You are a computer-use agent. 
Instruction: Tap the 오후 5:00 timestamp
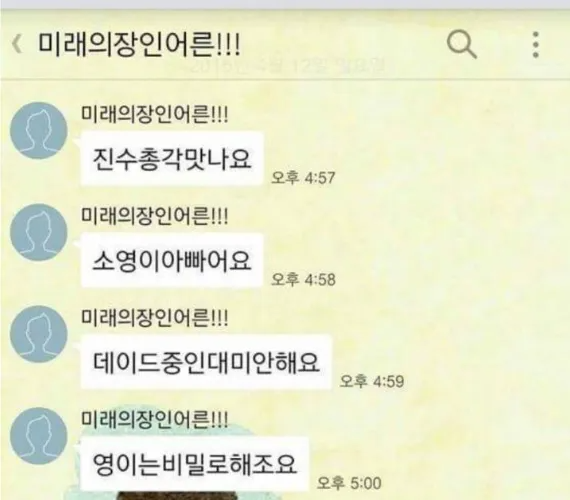pyautogui.click(x=349, y=483)
